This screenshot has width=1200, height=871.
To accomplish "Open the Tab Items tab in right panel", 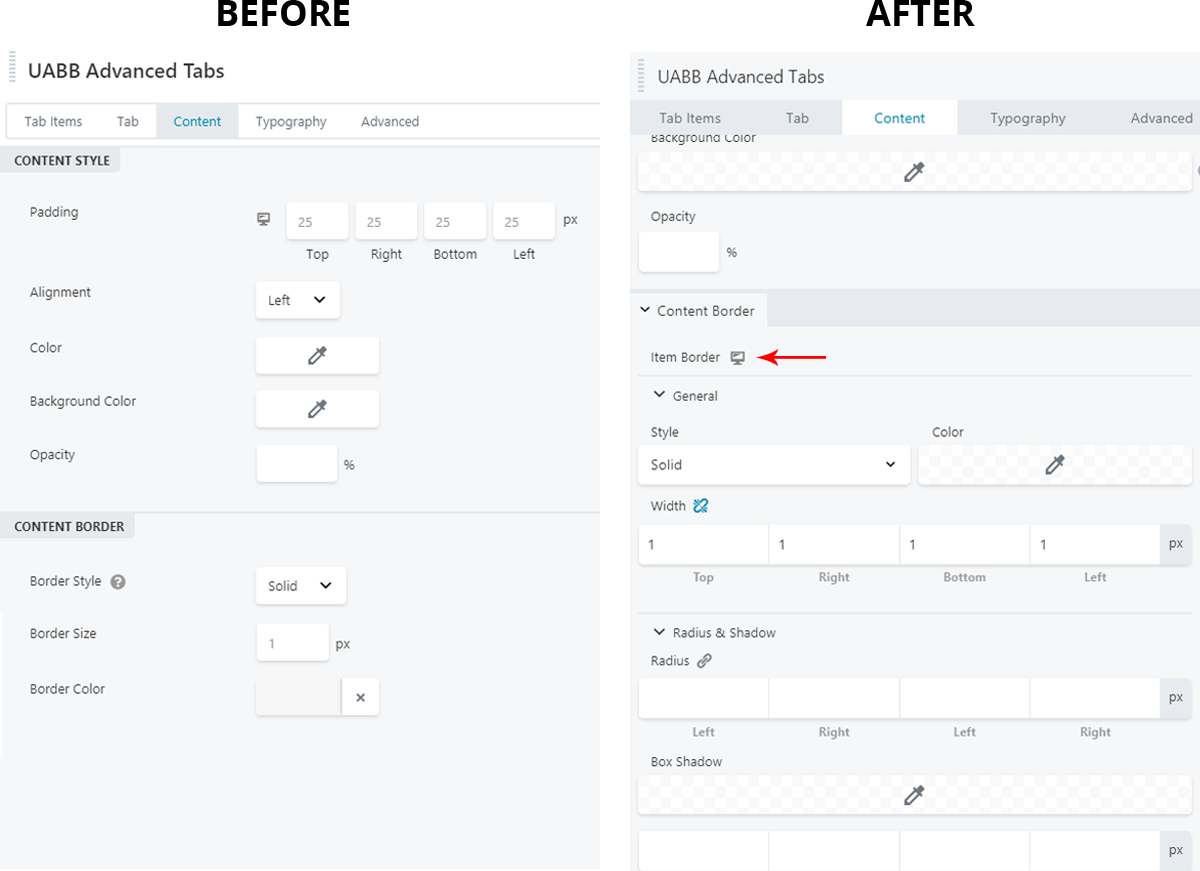I will [690, 118].
